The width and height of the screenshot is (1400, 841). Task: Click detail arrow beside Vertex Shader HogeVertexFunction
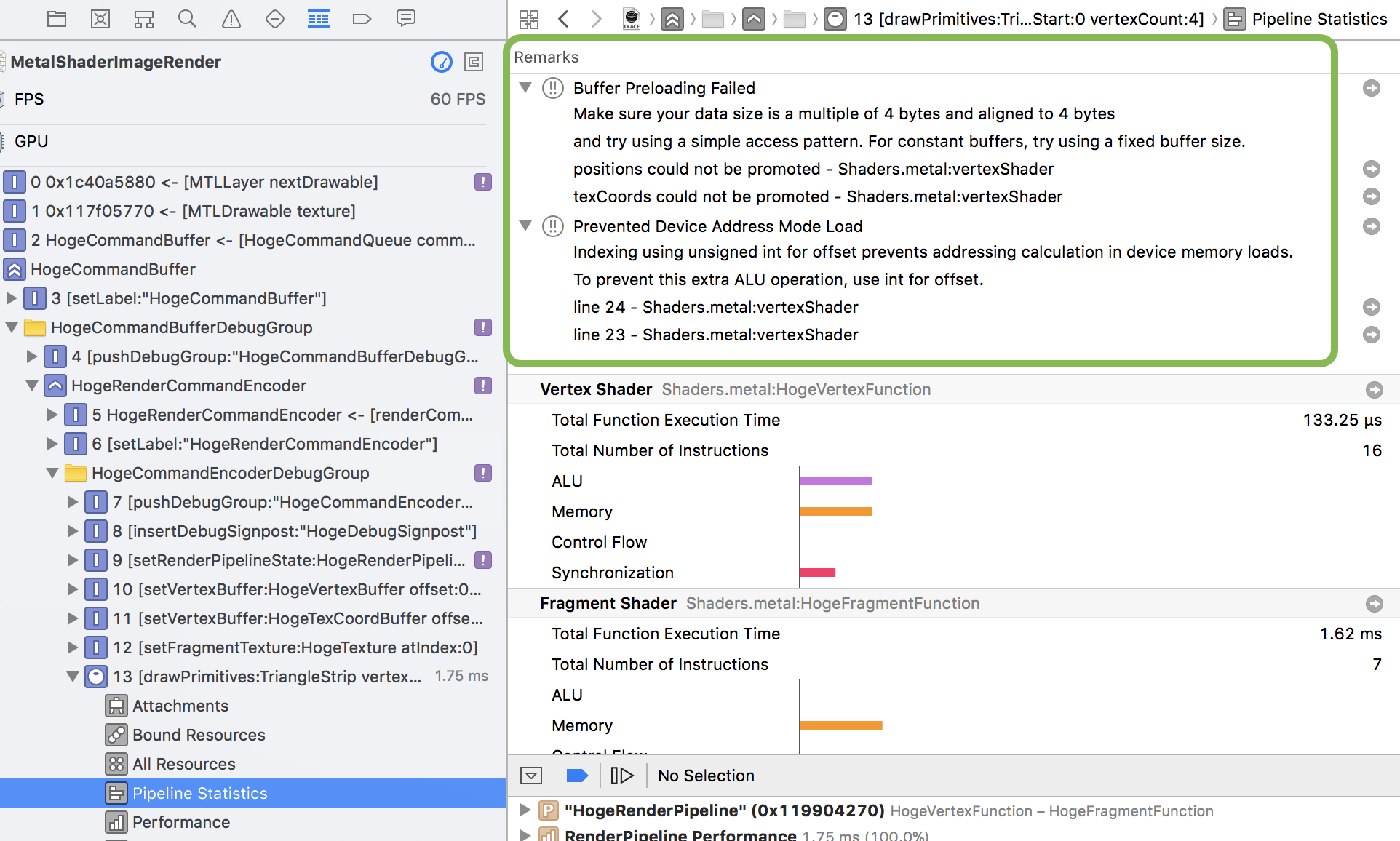coord(1374,389)
